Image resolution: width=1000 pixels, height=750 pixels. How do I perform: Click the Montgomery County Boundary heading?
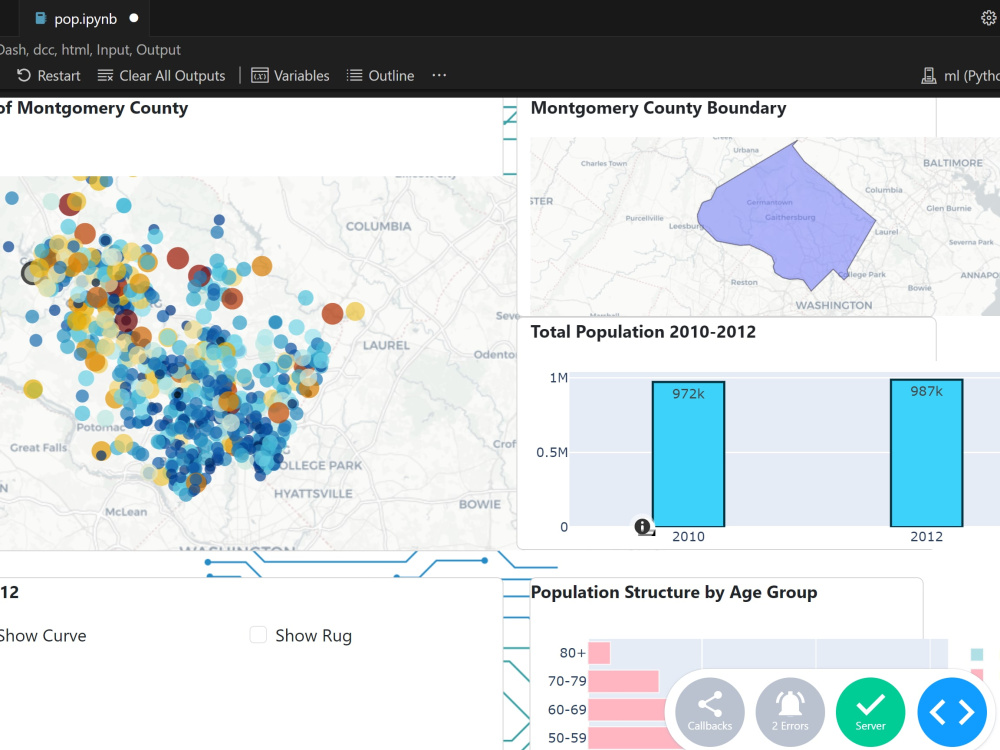coord(658,108)
